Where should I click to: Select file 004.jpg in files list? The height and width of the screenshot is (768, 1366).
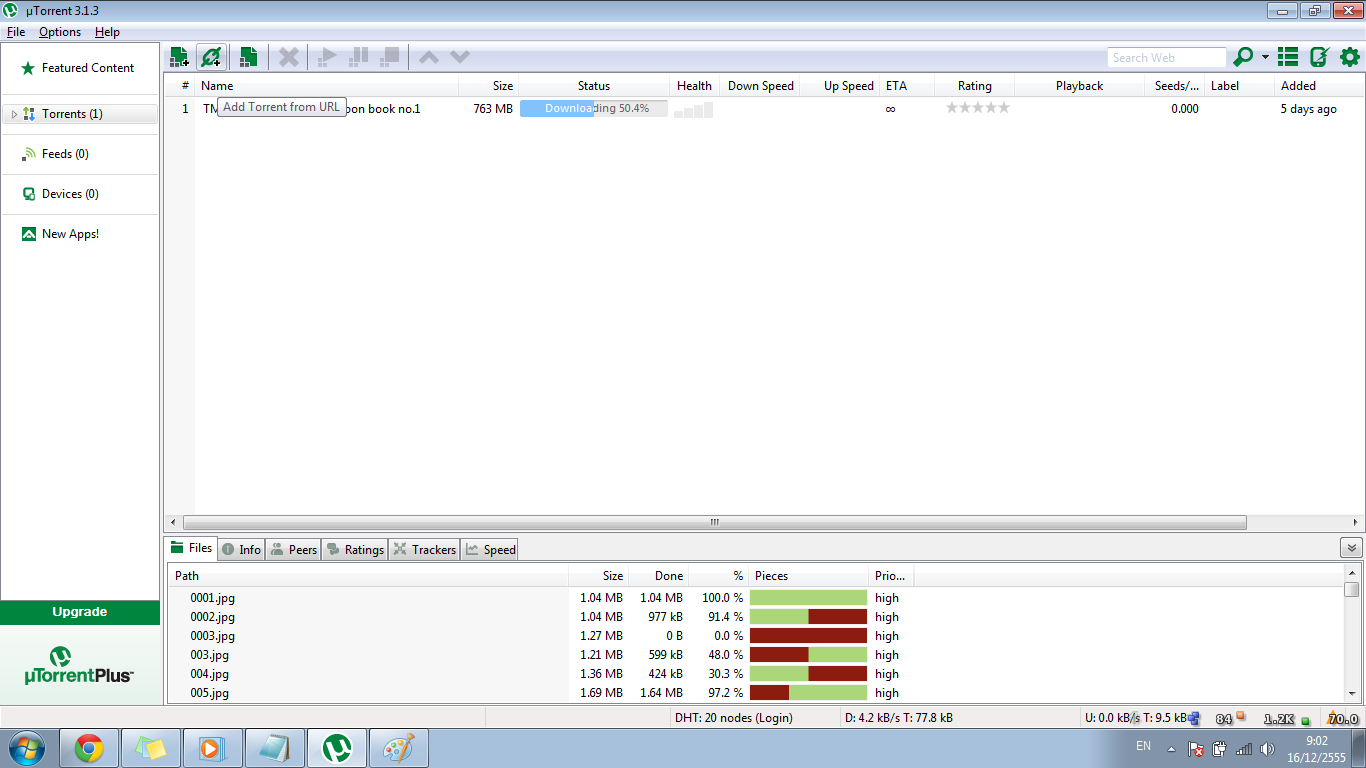tap(210, 674)
